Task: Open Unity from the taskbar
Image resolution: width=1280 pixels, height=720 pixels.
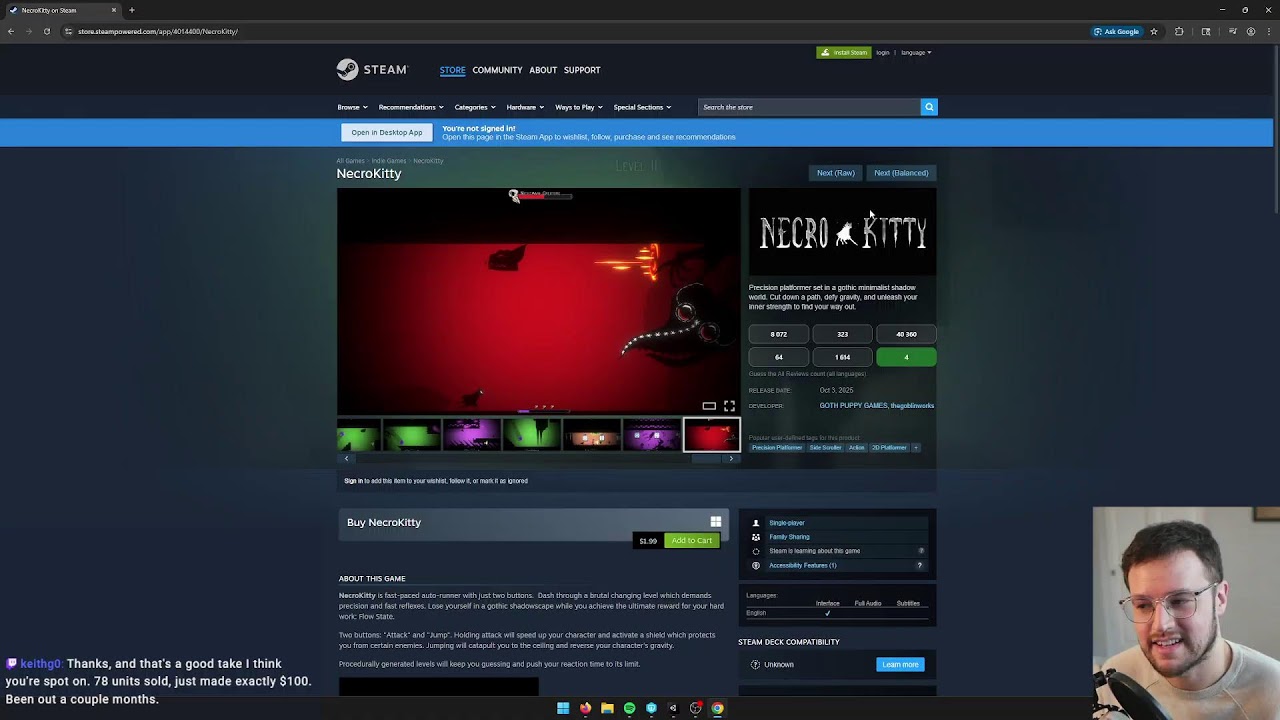Action: tap(673, 708)
